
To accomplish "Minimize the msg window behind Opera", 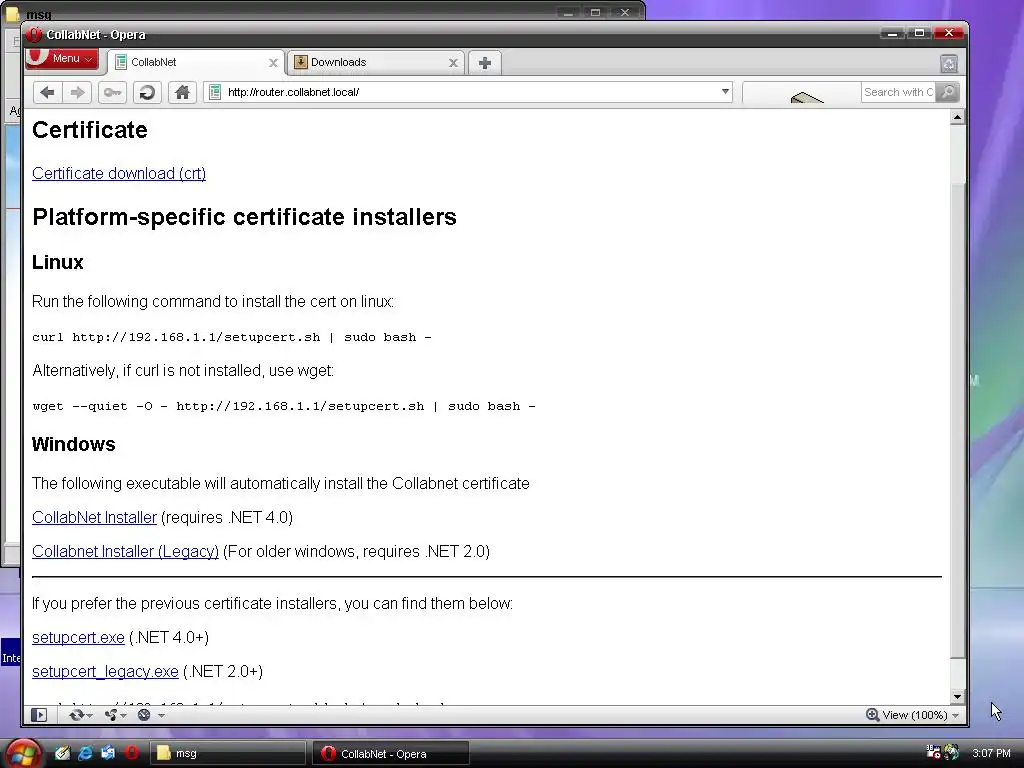I will point(568,12).
